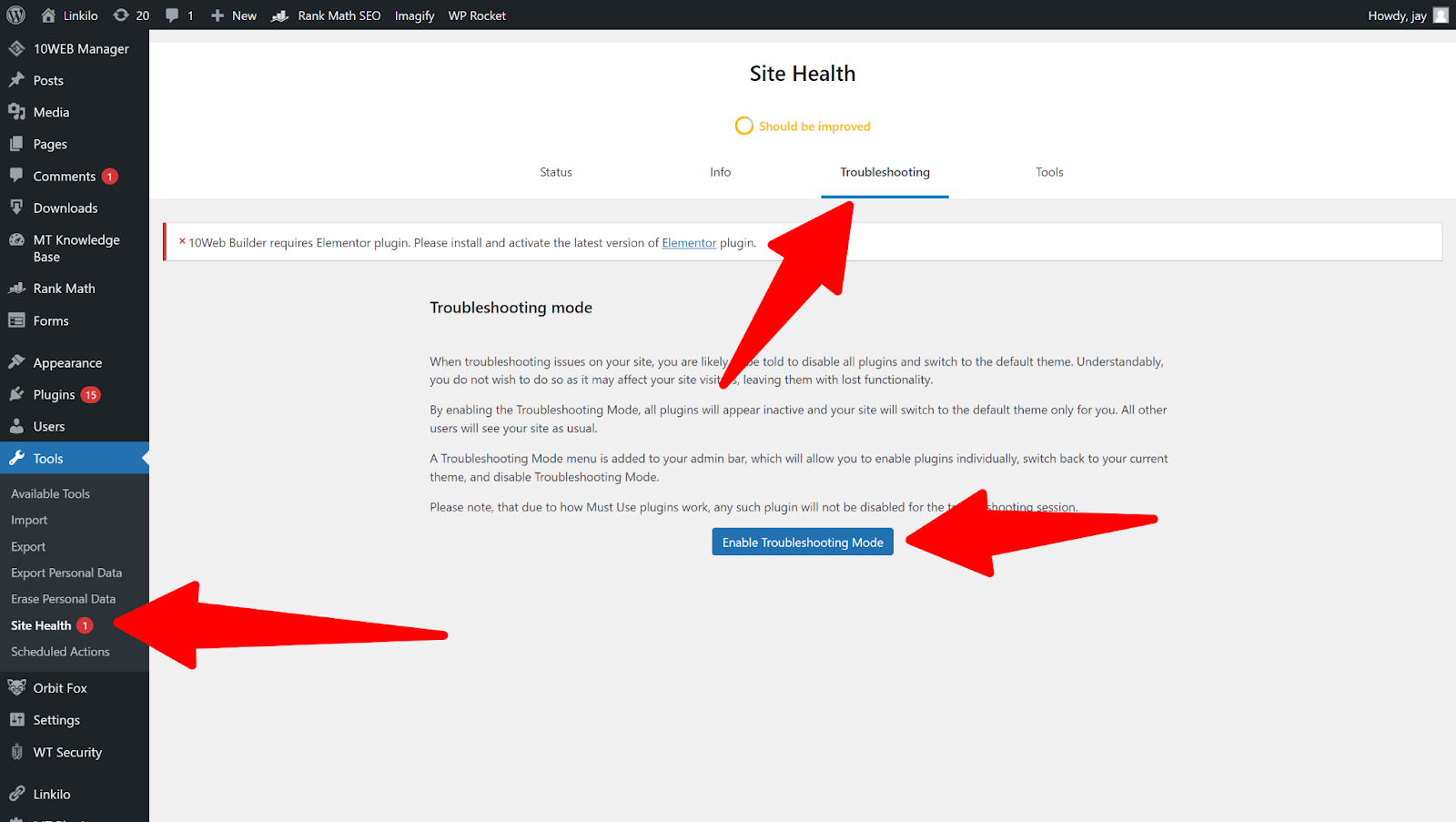1456x822 pixels.
Task: Open Erase Personal Data page
Action: pyautogui.click(x=64, y=599)
